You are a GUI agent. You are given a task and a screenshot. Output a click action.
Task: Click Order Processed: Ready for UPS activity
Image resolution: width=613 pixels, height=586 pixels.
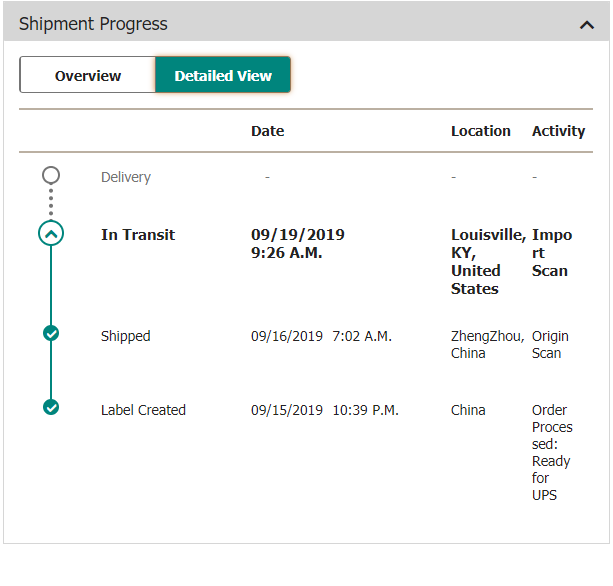(x=552, y=452)
